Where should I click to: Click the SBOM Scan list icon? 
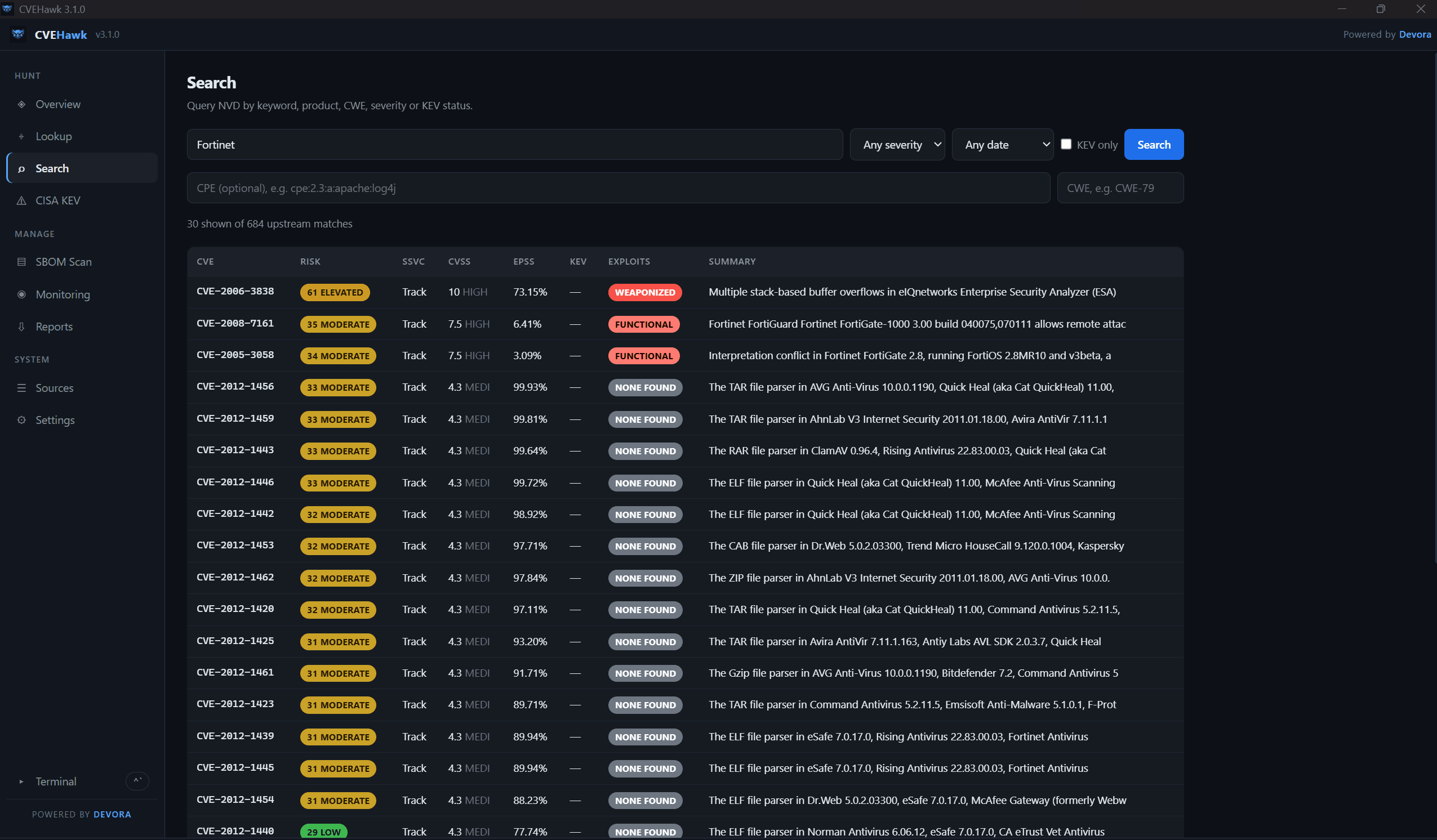(21, 262)
